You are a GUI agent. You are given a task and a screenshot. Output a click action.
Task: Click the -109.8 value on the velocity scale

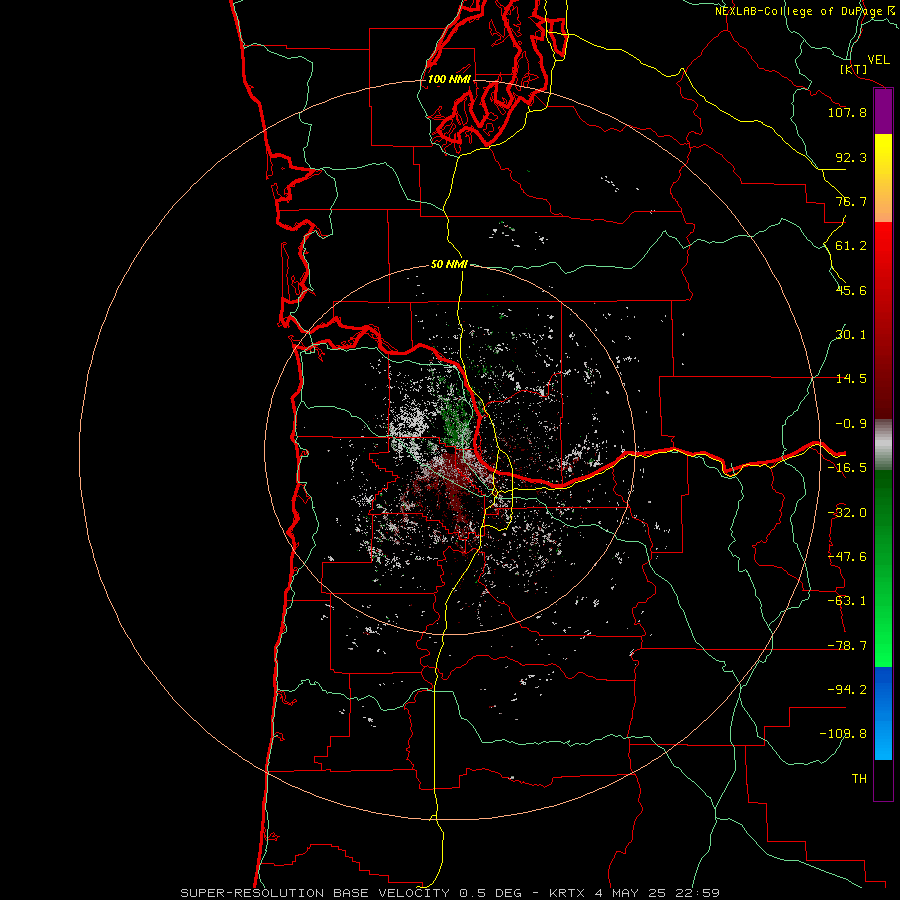pyautogui.click(x=843, y=734)
